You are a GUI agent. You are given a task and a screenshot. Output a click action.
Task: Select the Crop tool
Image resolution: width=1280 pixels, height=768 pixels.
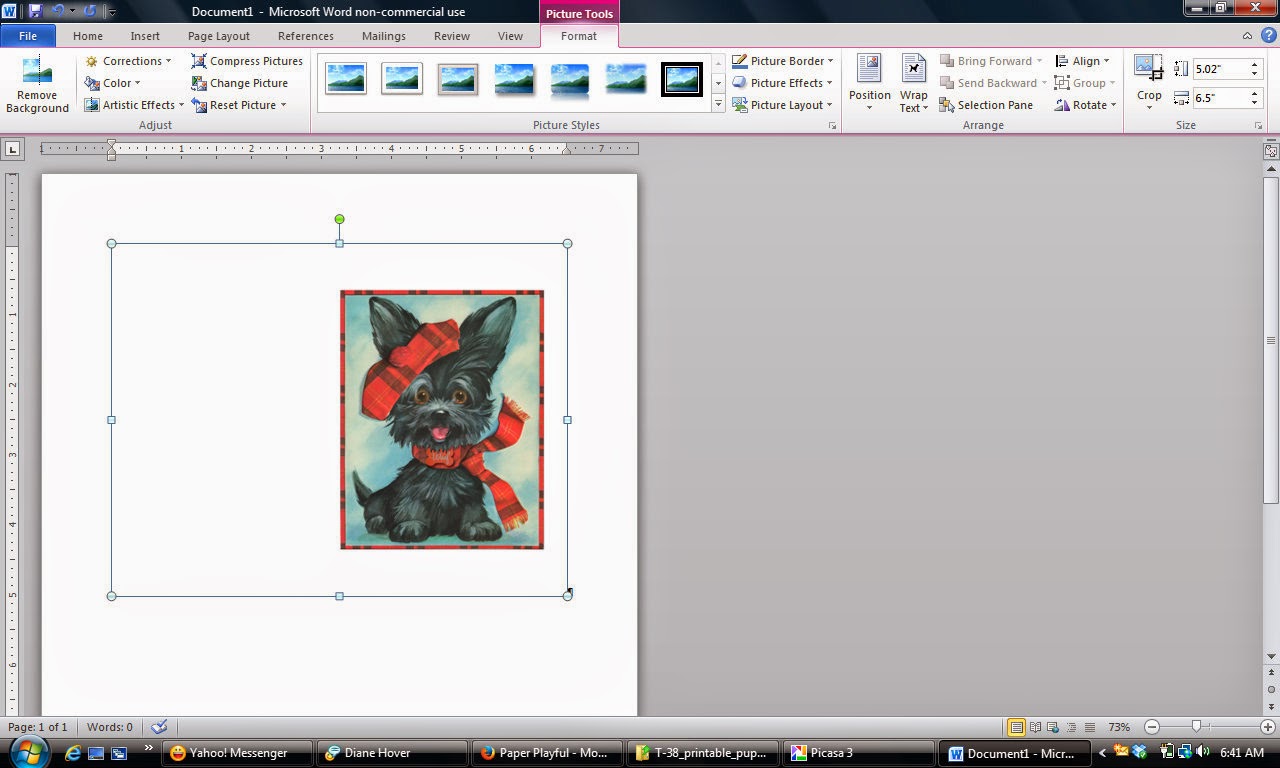point(1149,84)
